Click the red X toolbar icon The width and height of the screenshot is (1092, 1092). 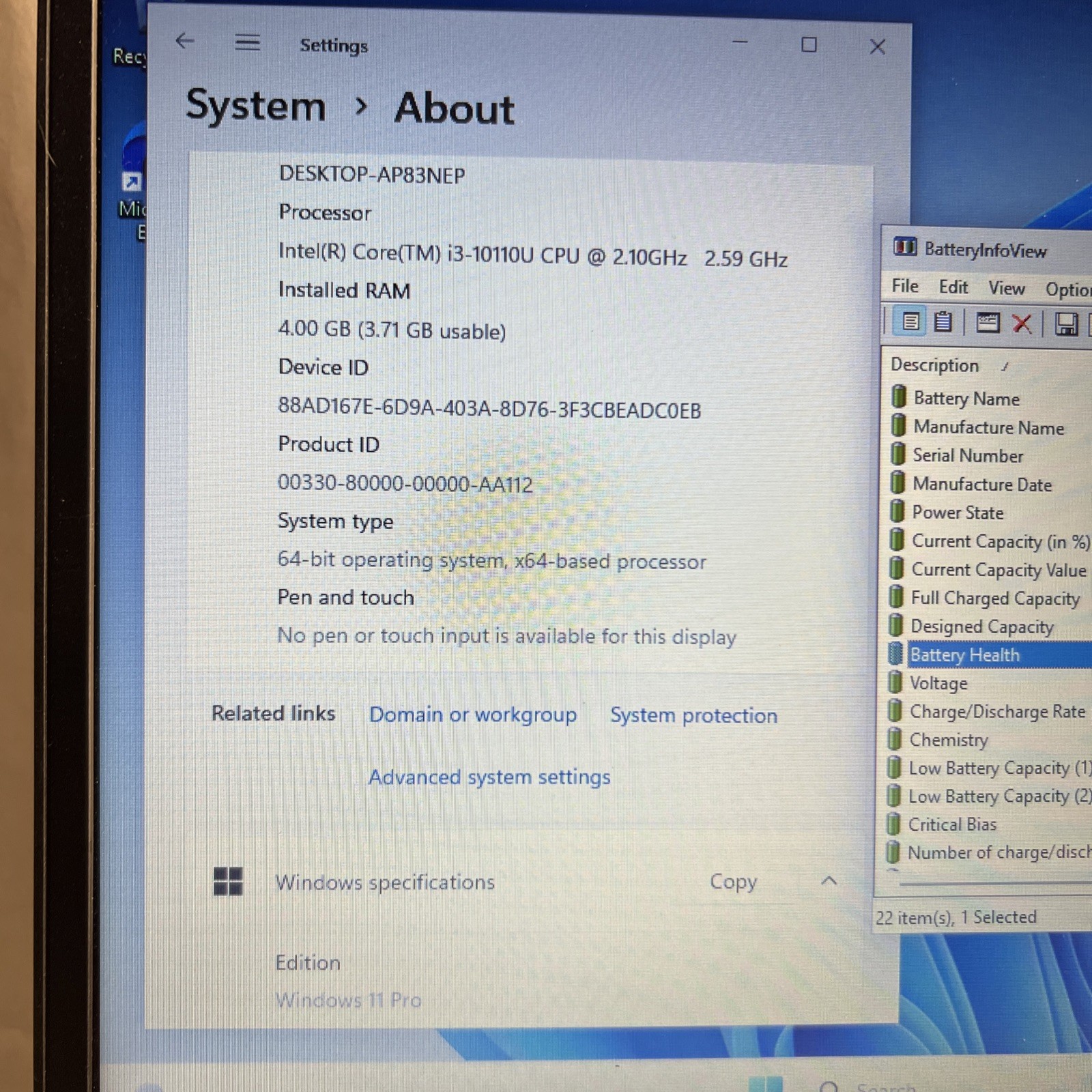click(1022, 323)
